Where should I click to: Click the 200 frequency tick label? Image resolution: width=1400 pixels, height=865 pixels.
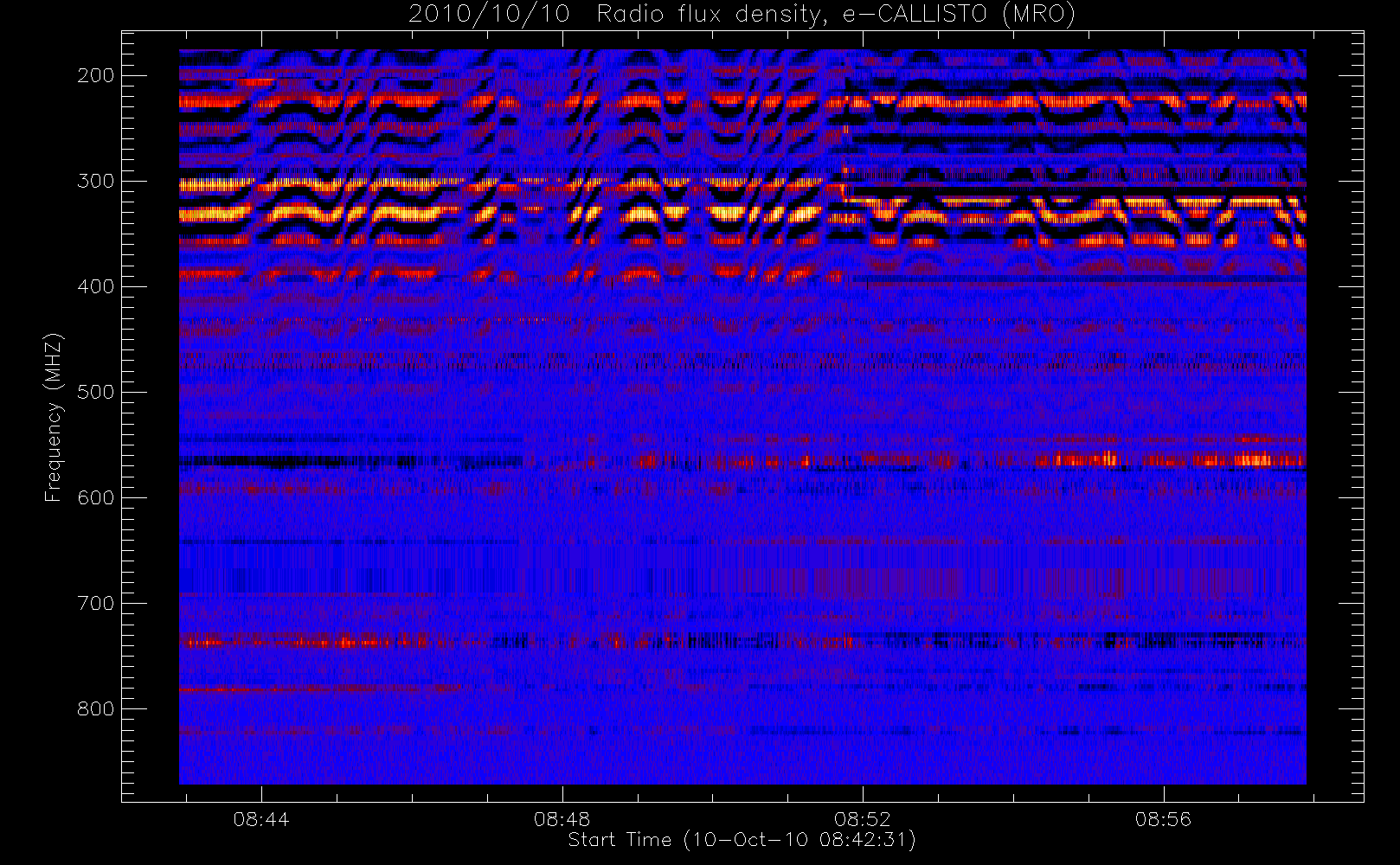(x=96, y=75)
